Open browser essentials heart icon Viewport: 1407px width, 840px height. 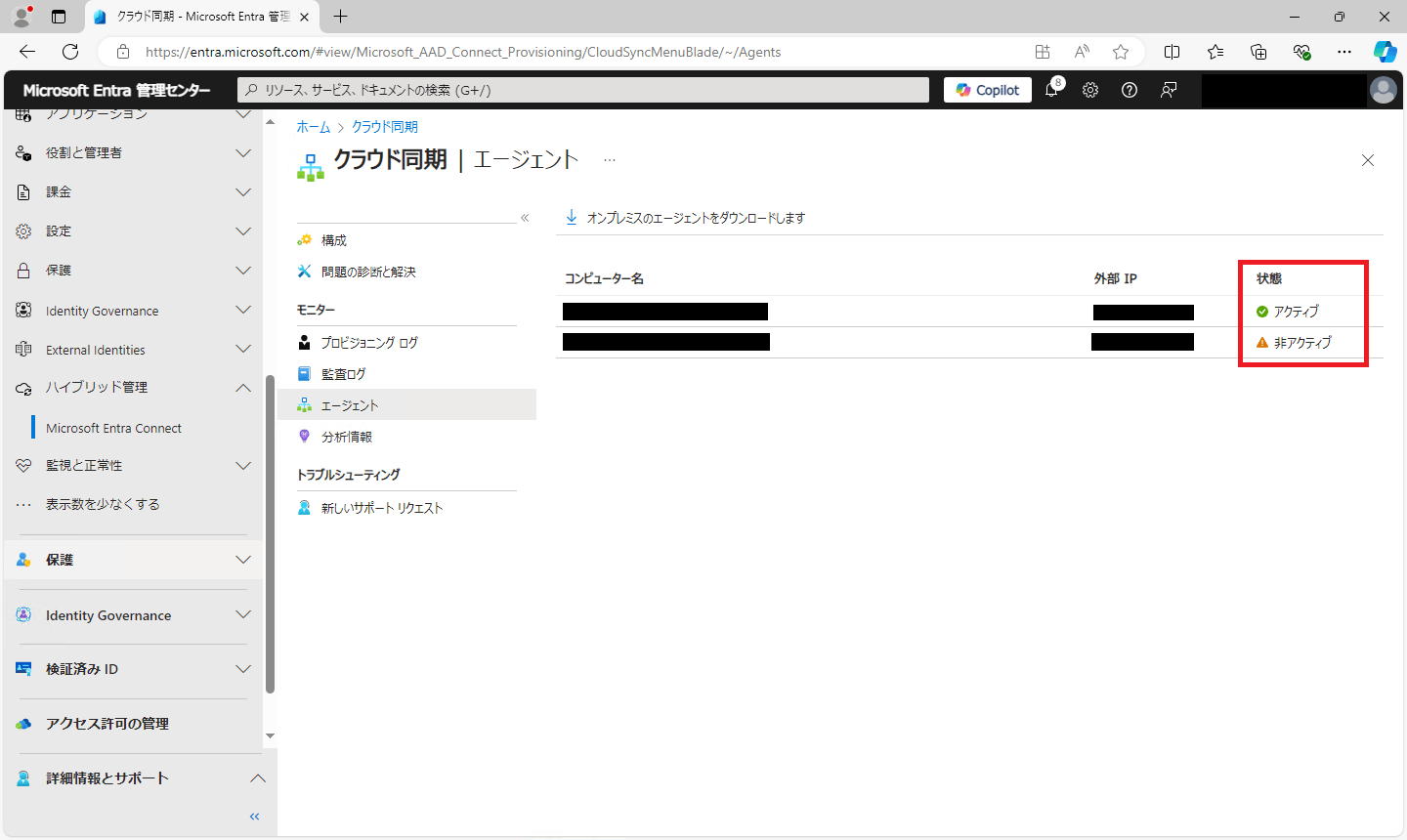(1301, 52)
